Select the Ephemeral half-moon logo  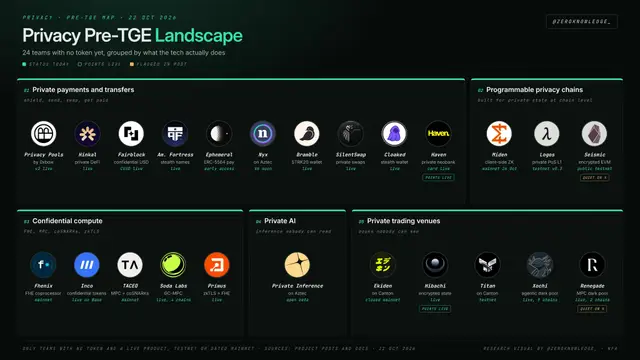tap(219, 133)
